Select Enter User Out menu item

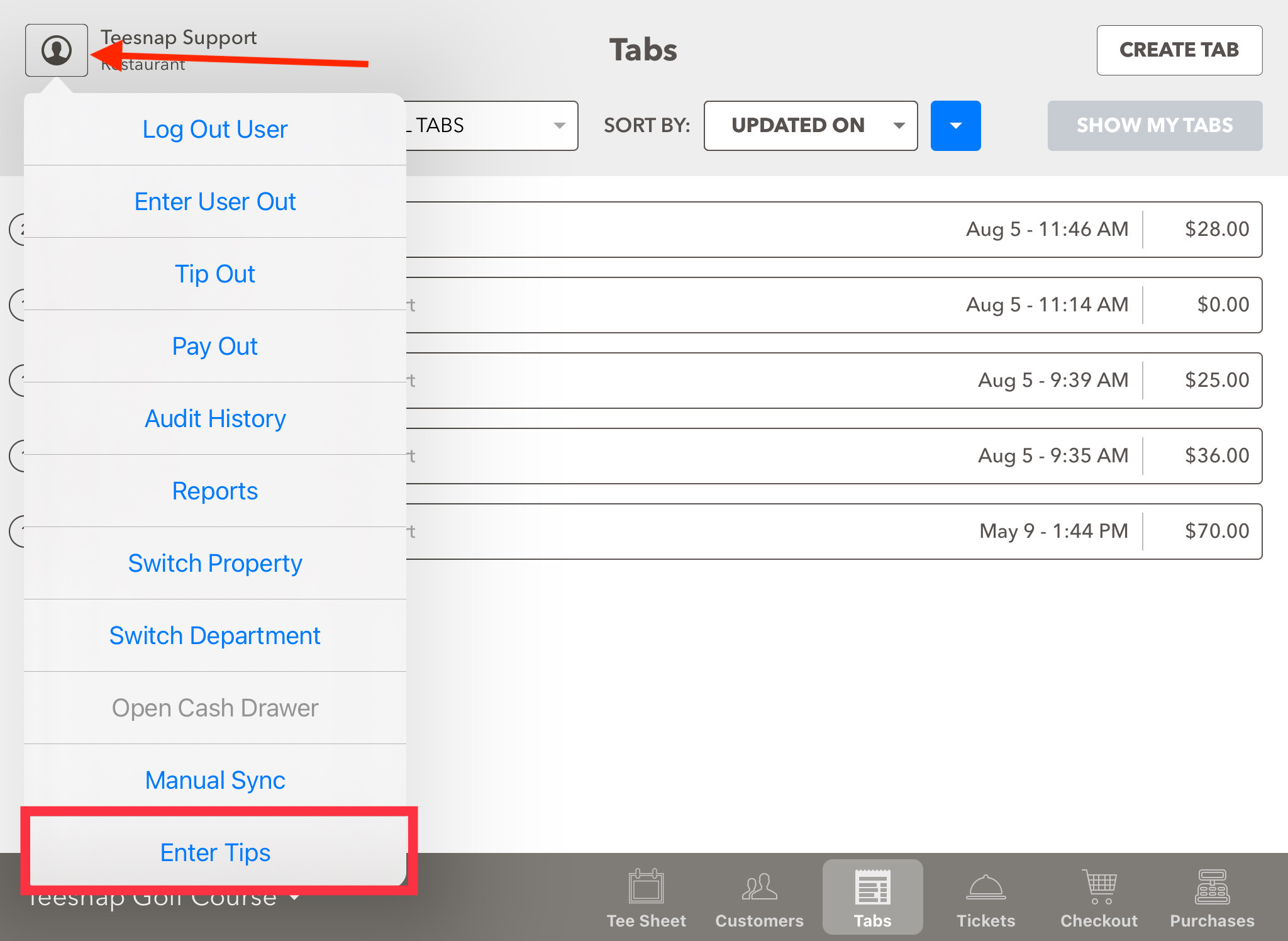pos(215,202)
